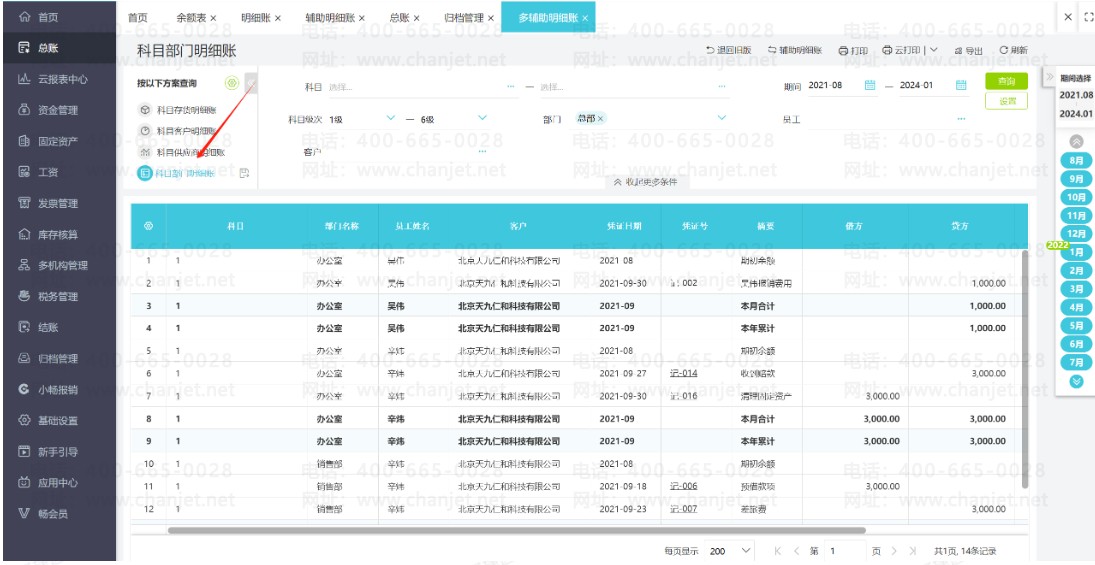Image resolution: width=1095 pixels, height=565 pixels.
Task: Open 云报表中心 in the sidebar
Action: 64,79
